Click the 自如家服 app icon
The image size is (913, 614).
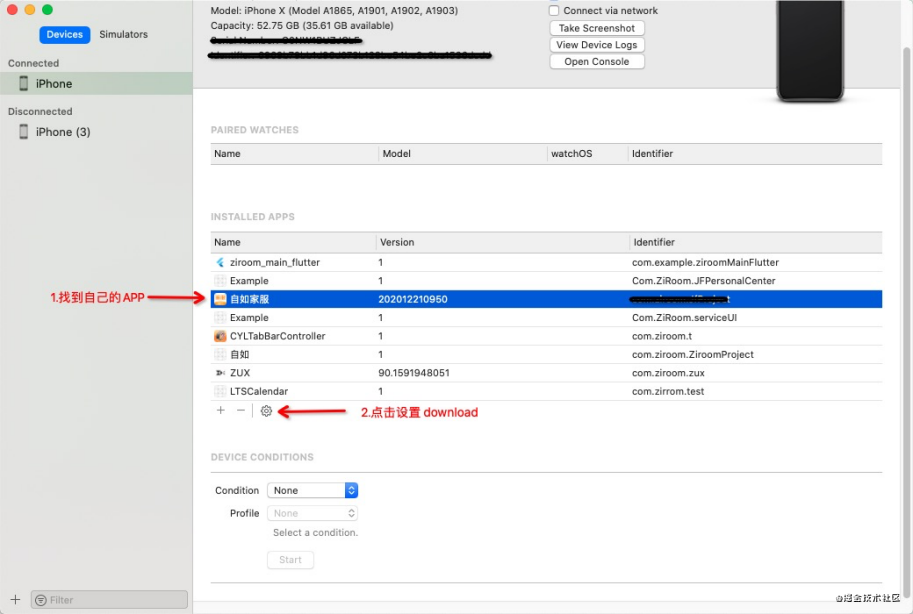click(x=220, y=299)
